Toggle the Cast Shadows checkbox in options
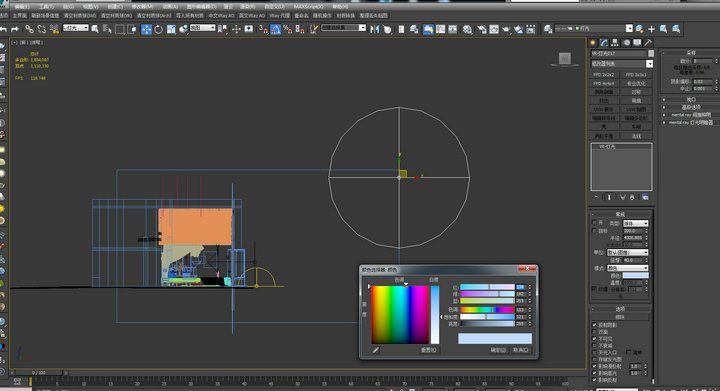 coord(594,325)
